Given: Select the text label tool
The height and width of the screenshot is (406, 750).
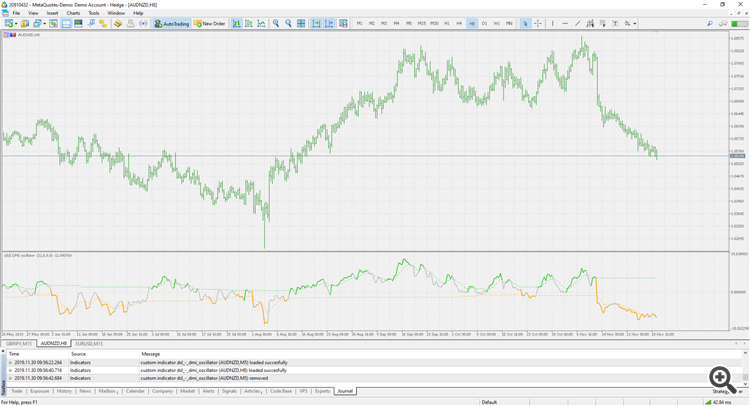Looking at the screenshot, I should [615, 23].
